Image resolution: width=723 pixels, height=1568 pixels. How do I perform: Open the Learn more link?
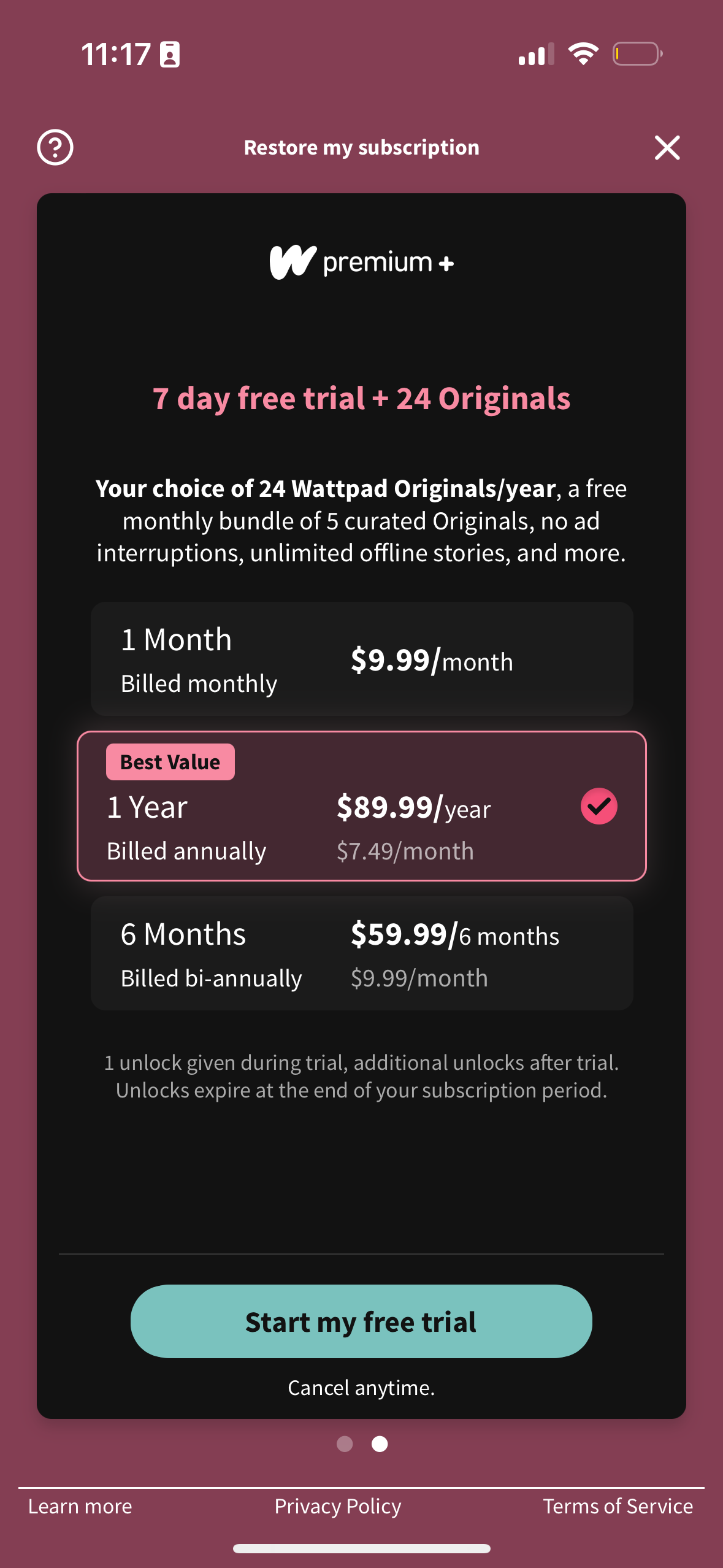click(x=80, y=1506)
